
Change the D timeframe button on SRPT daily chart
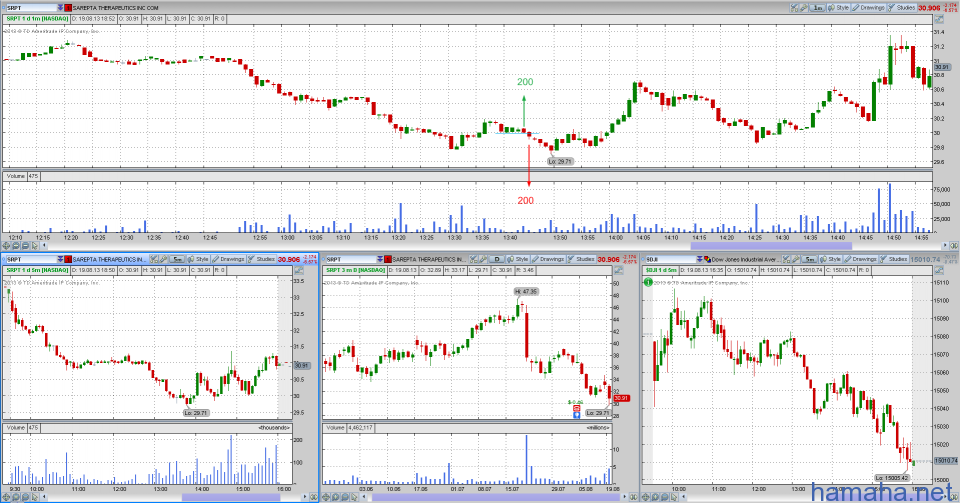coord(497,259)
